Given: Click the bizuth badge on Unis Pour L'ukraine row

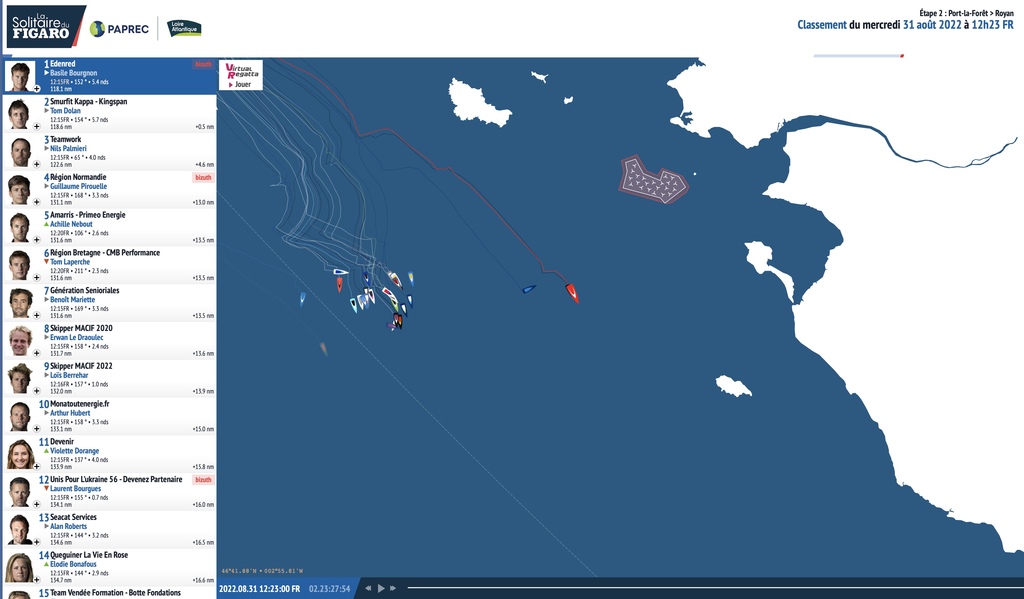Looking at the screenshot, I should pos(203,480).
